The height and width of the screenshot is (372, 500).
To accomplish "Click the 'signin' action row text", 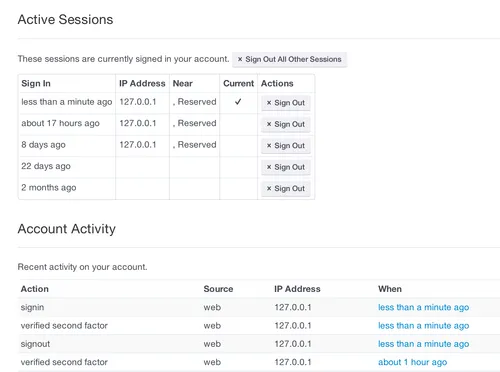I will pyautogui.click(x=32, y=307).
